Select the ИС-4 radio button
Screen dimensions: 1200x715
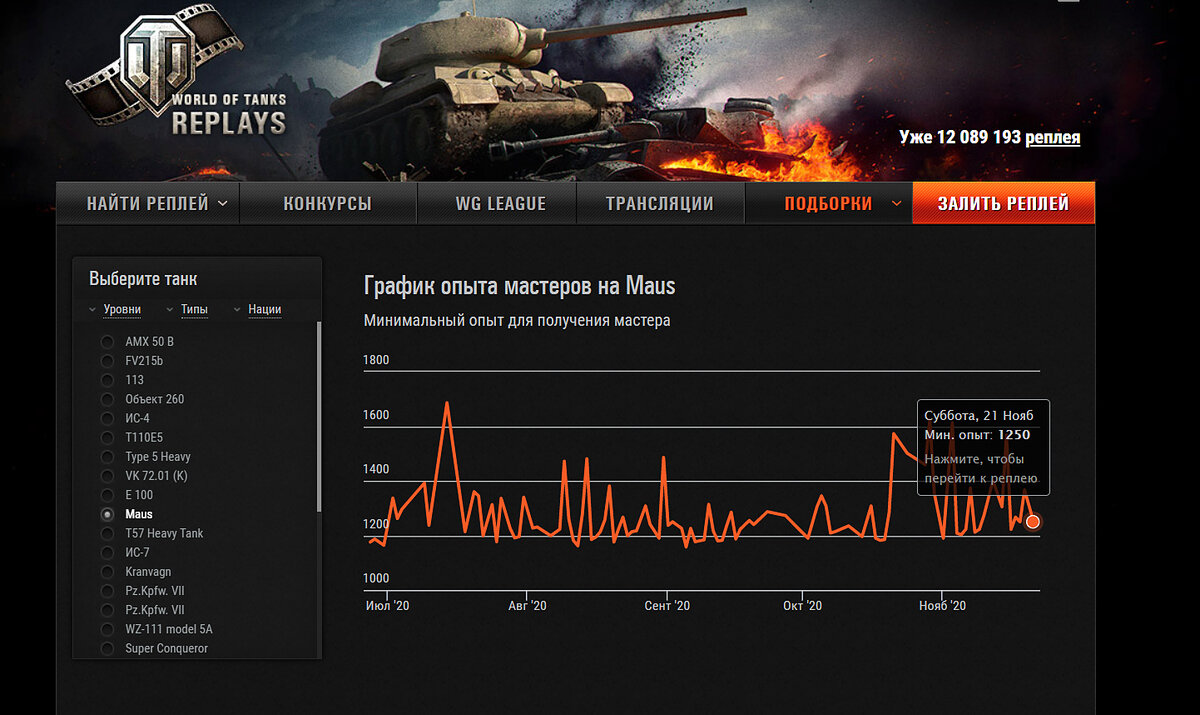click(107, 419)
